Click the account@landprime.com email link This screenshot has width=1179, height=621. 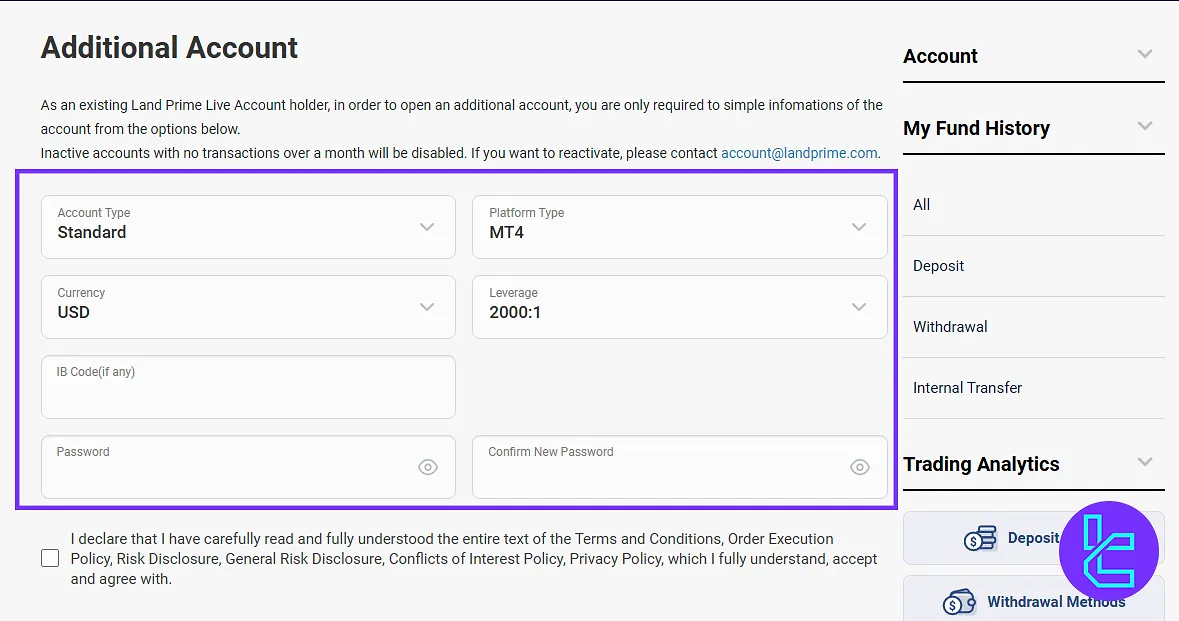pos(799,153)
